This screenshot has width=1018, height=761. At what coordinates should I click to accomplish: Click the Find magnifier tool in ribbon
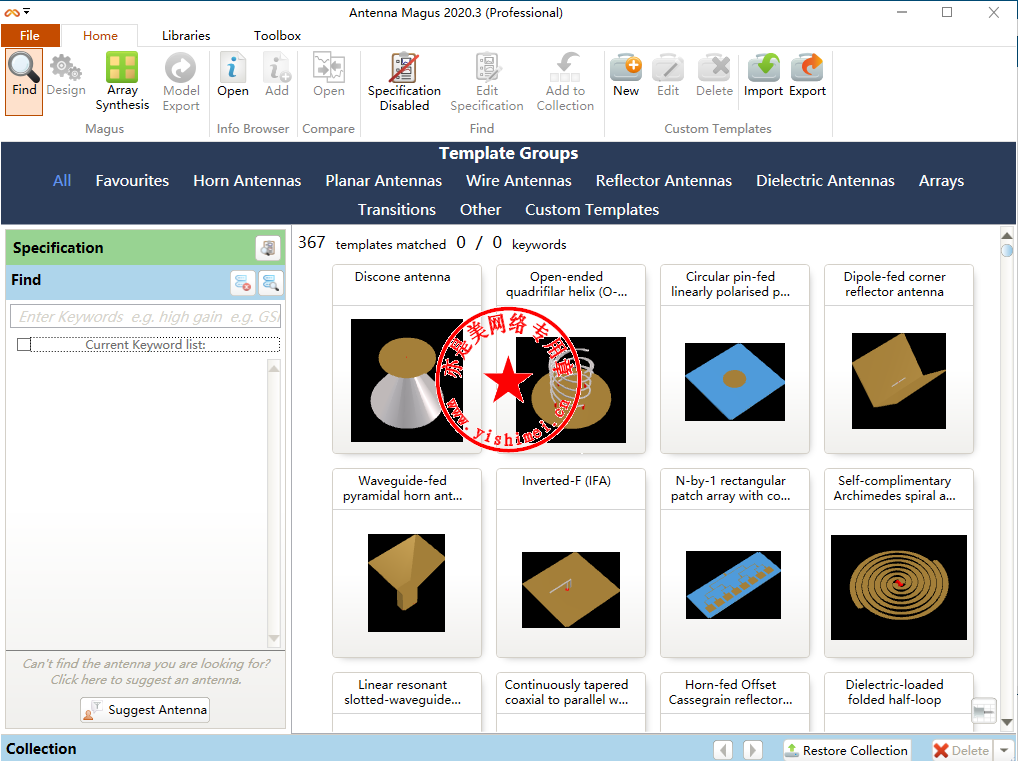(x=24, y=82)
